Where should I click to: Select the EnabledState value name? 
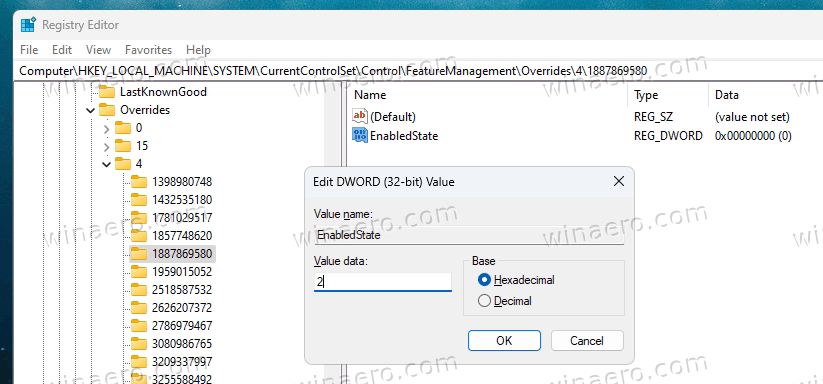tap(404, 136)
